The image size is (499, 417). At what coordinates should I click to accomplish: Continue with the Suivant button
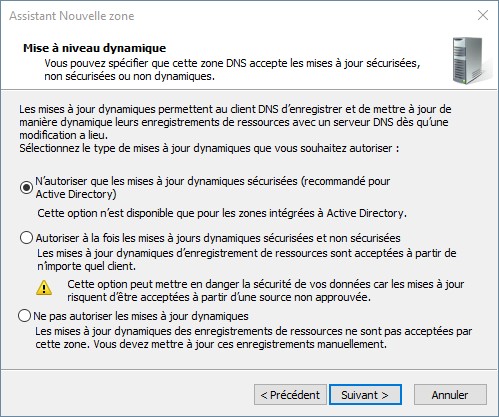(x=365, y=395)
